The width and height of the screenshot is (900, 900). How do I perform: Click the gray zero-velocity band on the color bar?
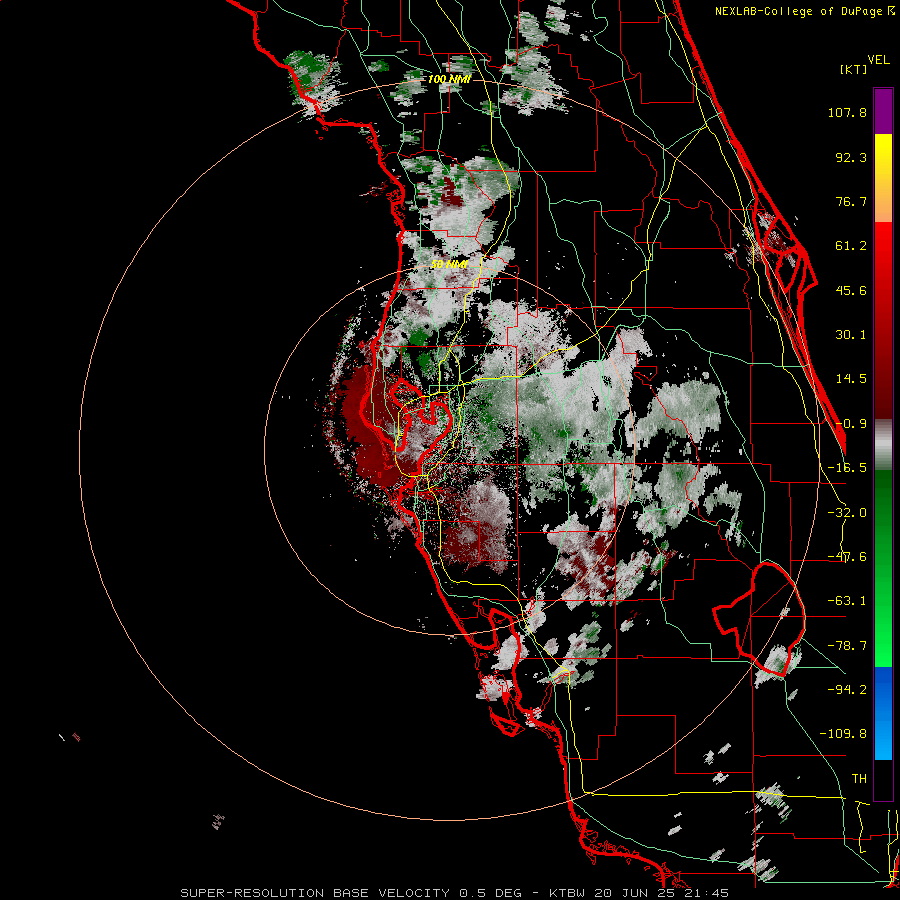[883, 445]
